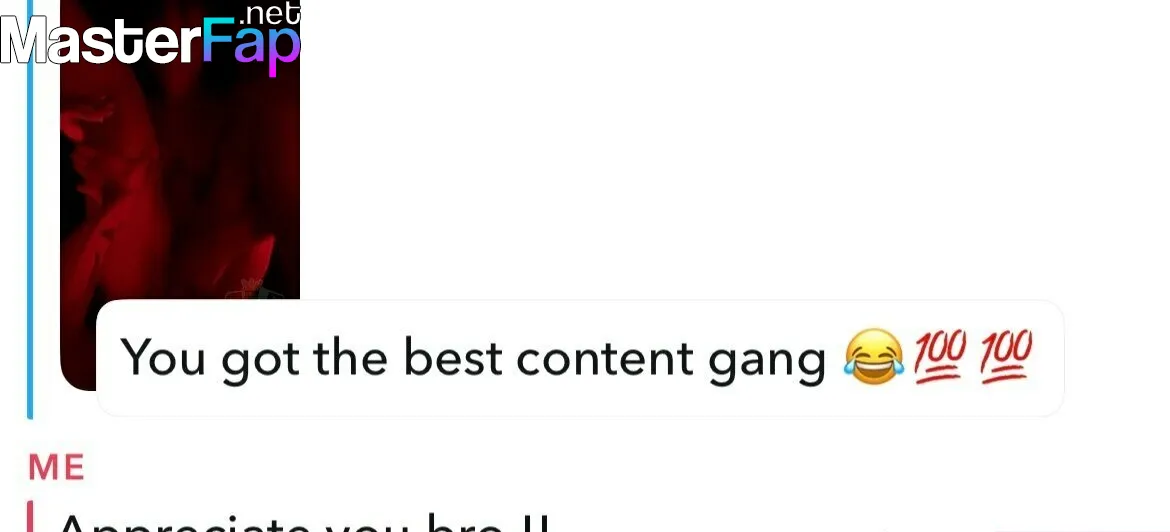This screenshot has height=532, width=1170.
Task: Tap the laughing-crying face emoji
Action: [874, 357]
